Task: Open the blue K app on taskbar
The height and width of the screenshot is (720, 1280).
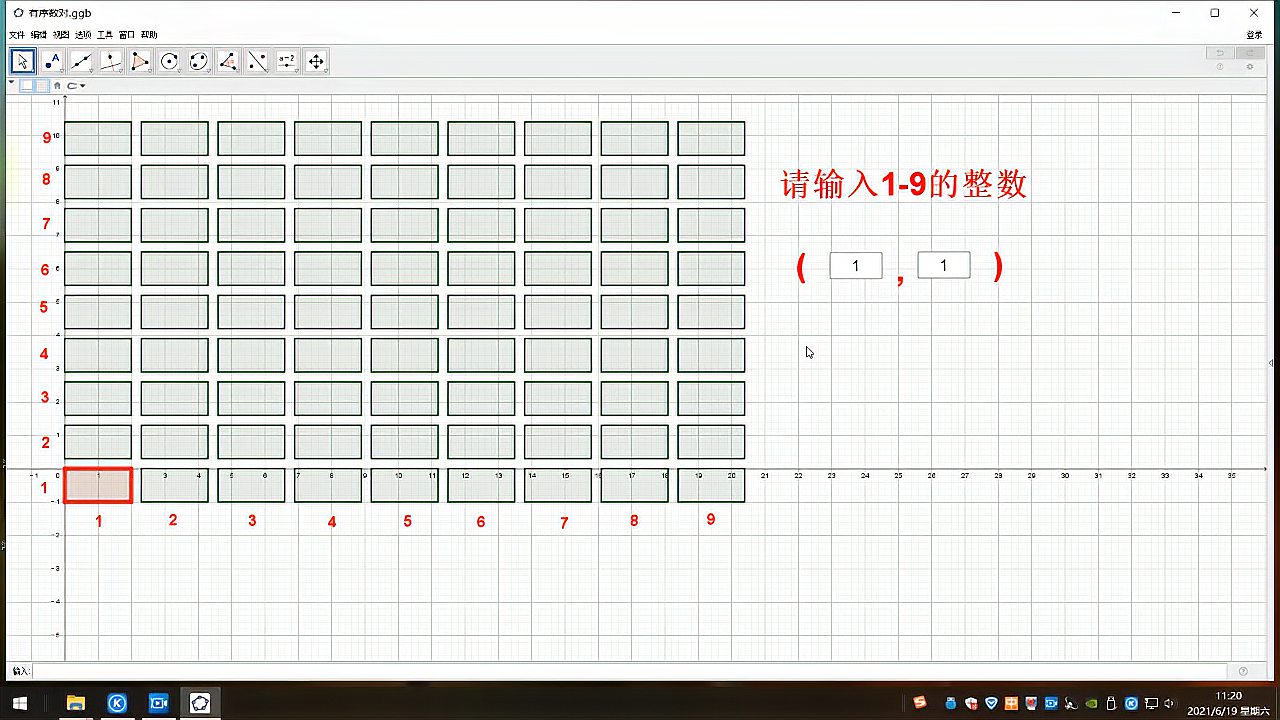Action: coord(117,703)
